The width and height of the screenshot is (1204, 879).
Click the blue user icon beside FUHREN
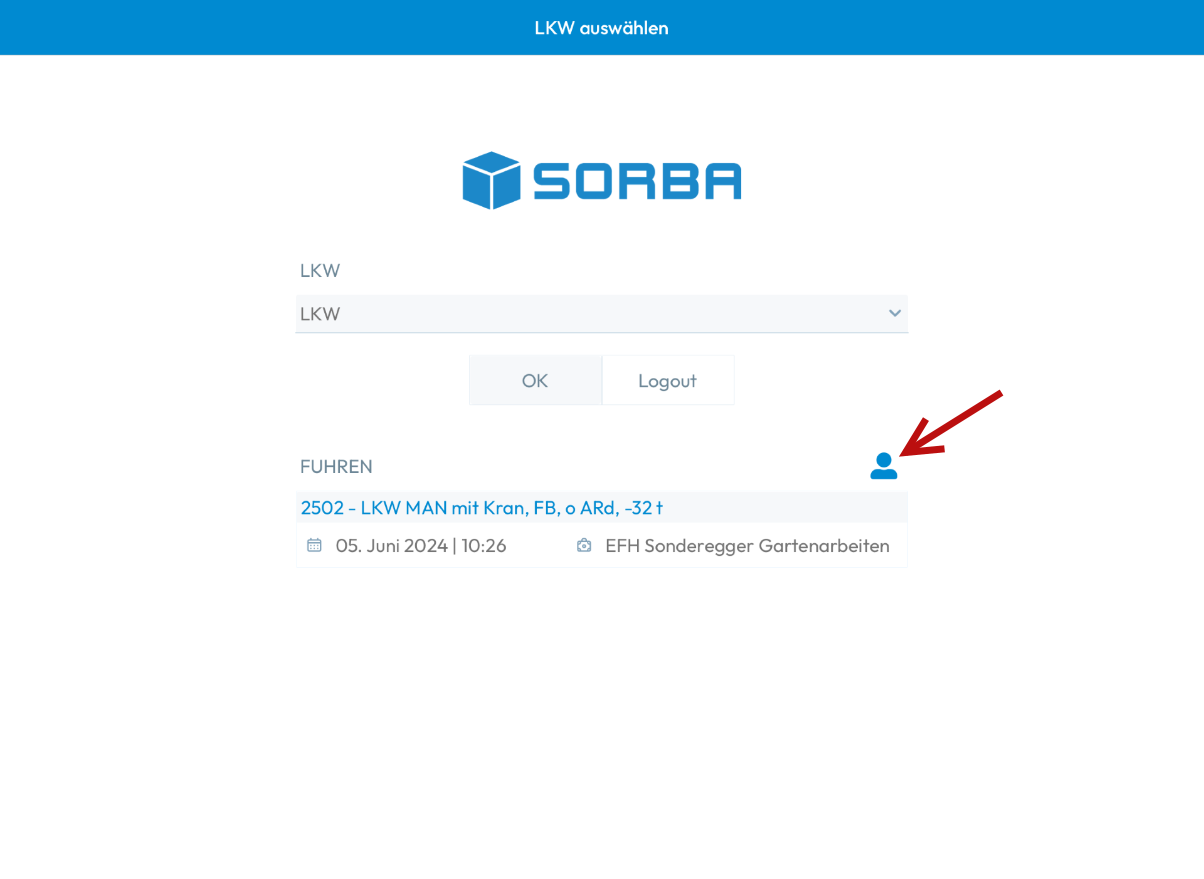[x=883, y=466]
